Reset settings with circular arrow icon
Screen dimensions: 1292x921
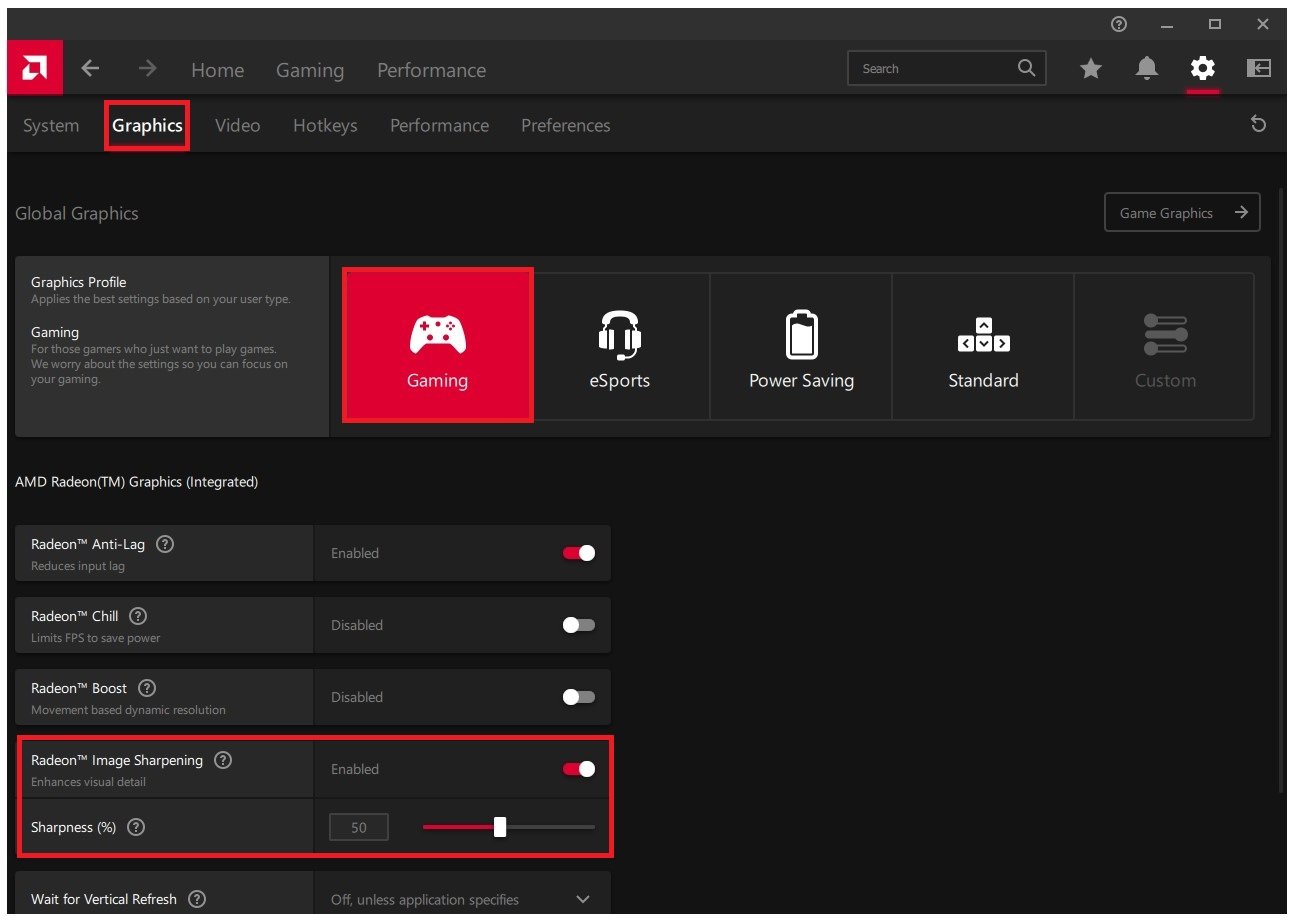click(x=1259, y=124)
